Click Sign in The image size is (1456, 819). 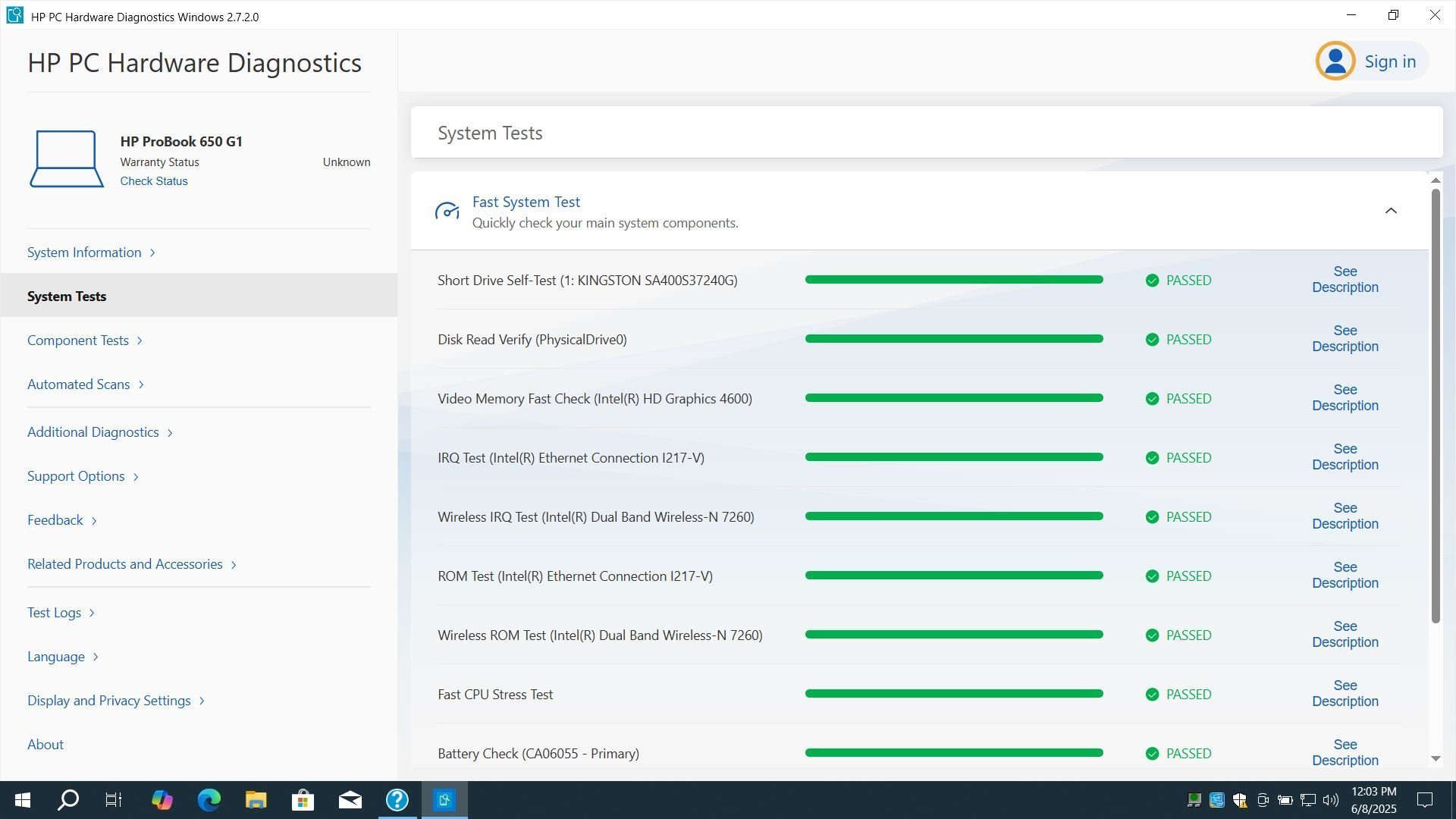pos(1390,61)
